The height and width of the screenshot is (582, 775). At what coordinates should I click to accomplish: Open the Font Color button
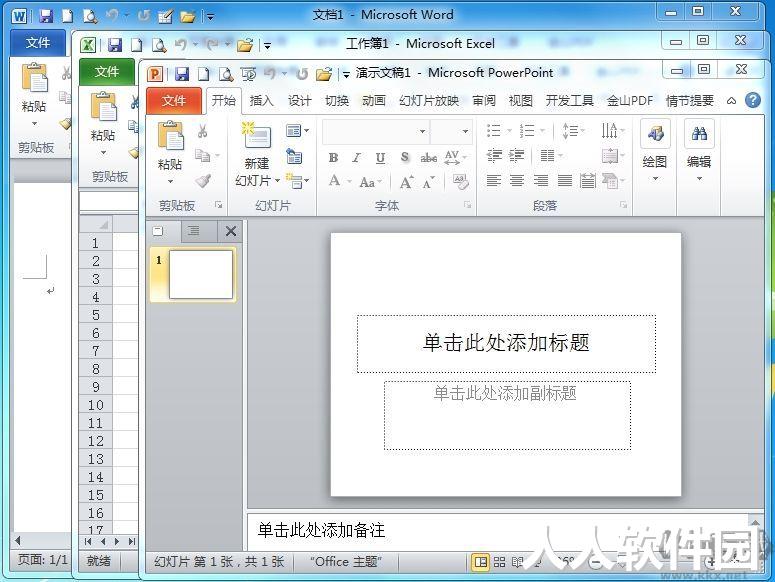(339, 181)
